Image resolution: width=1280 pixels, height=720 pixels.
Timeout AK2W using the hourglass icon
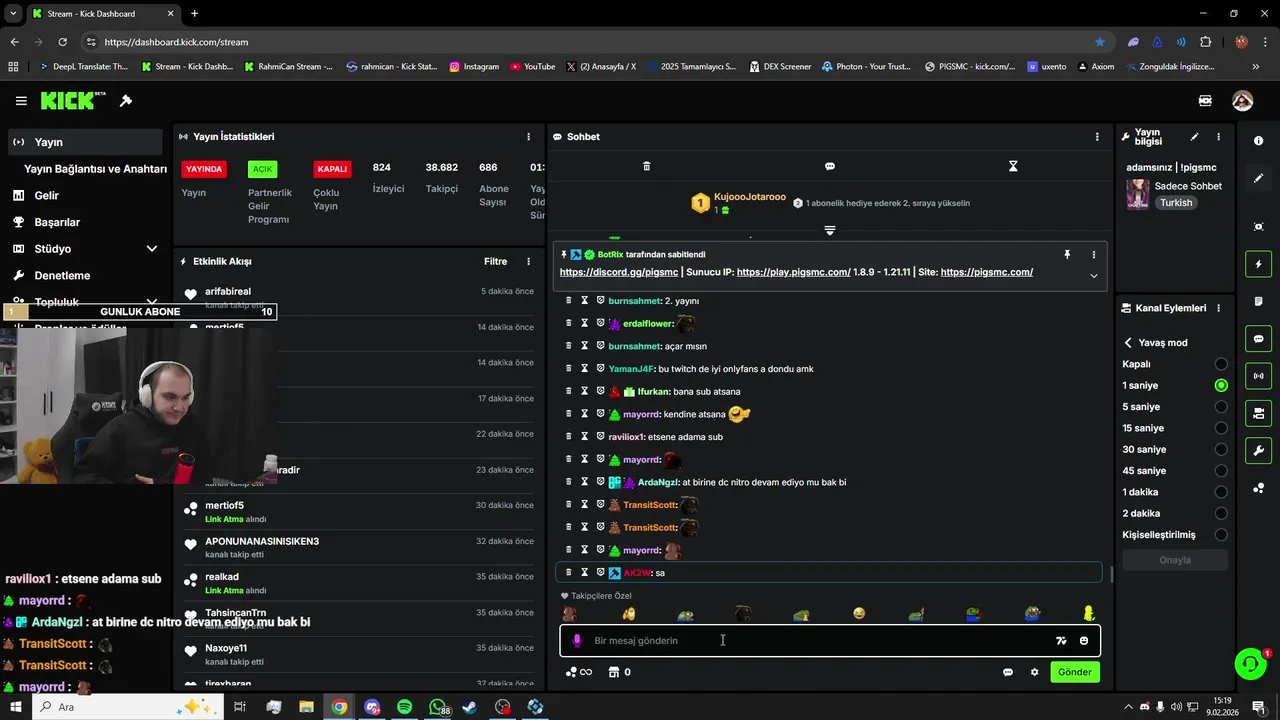coord(584,573)
